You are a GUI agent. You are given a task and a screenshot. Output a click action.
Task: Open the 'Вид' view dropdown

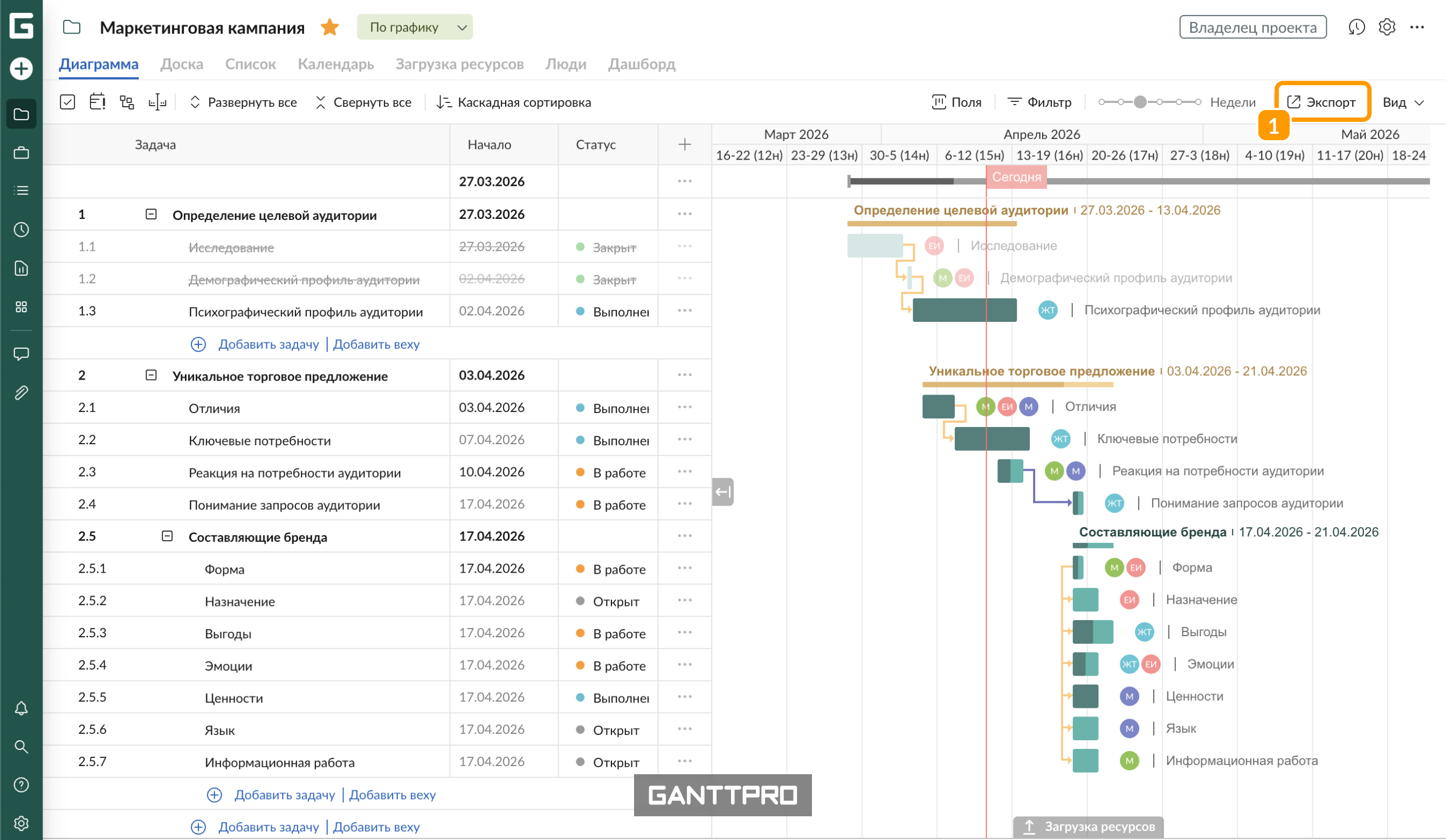[1402, 102]
